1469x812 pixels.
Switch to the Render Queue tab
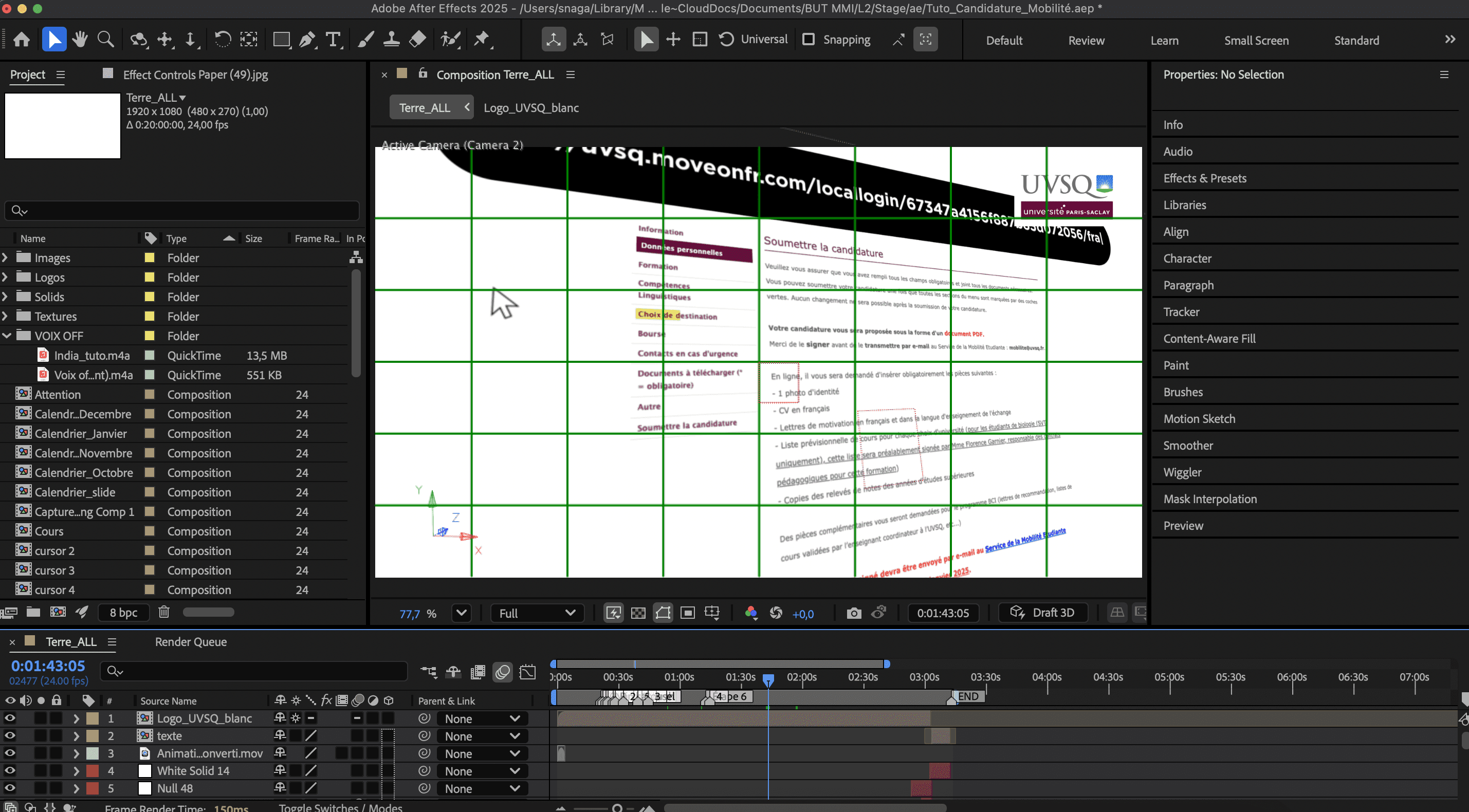pos(191,641)
